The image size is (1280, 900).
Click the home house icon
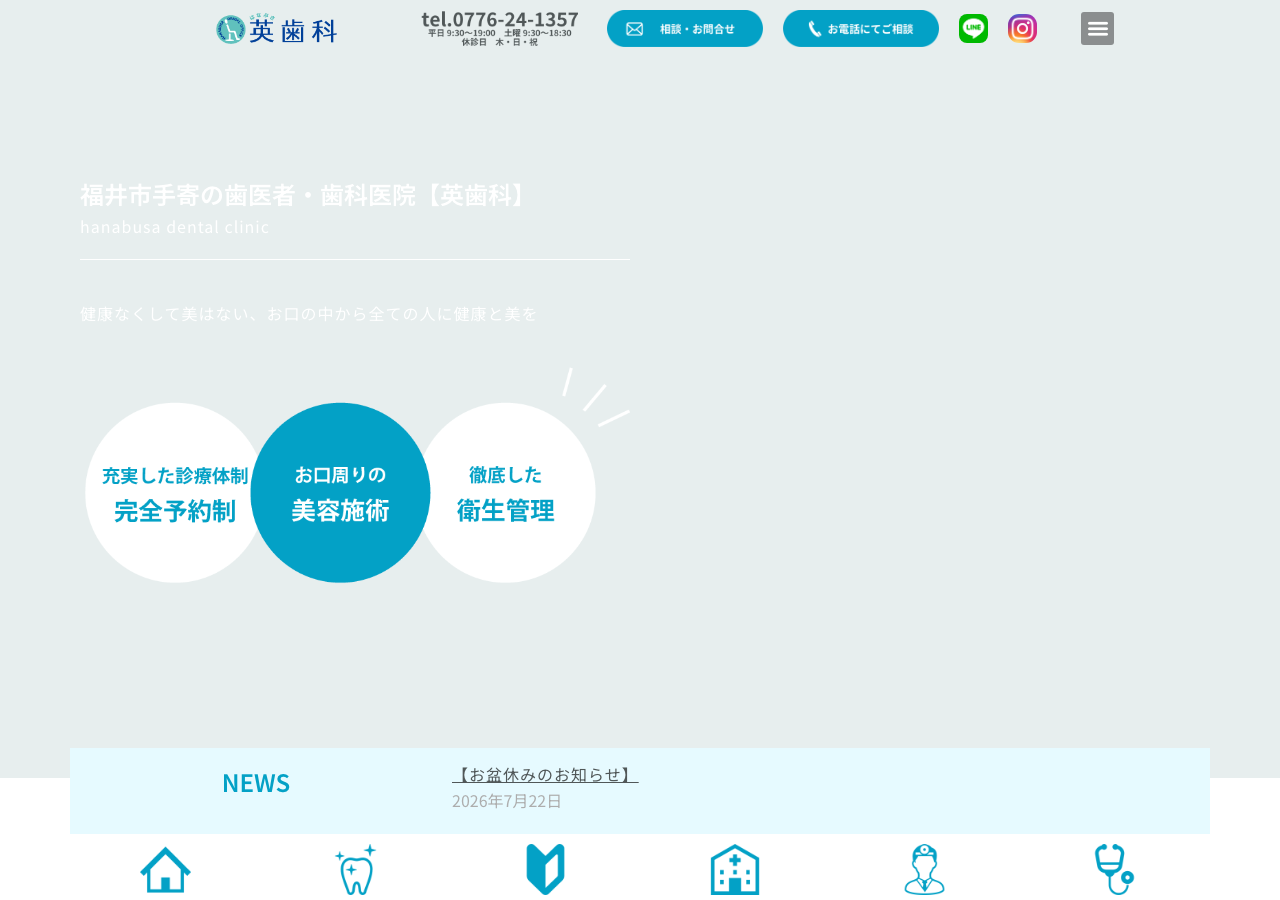point(165,870)
